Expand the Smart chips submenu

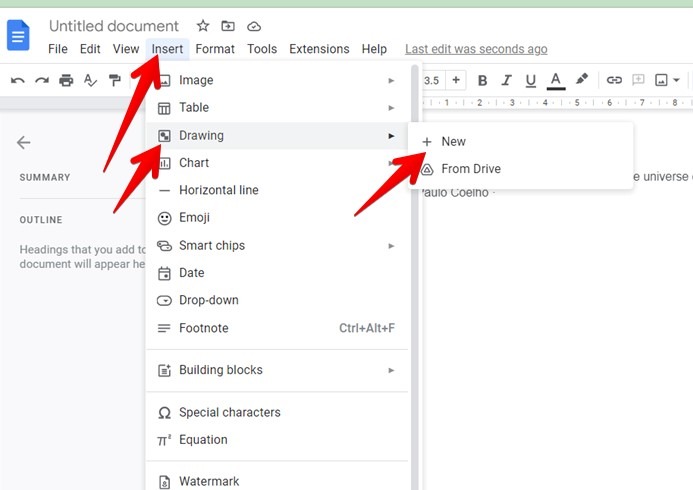coord(277,246)
